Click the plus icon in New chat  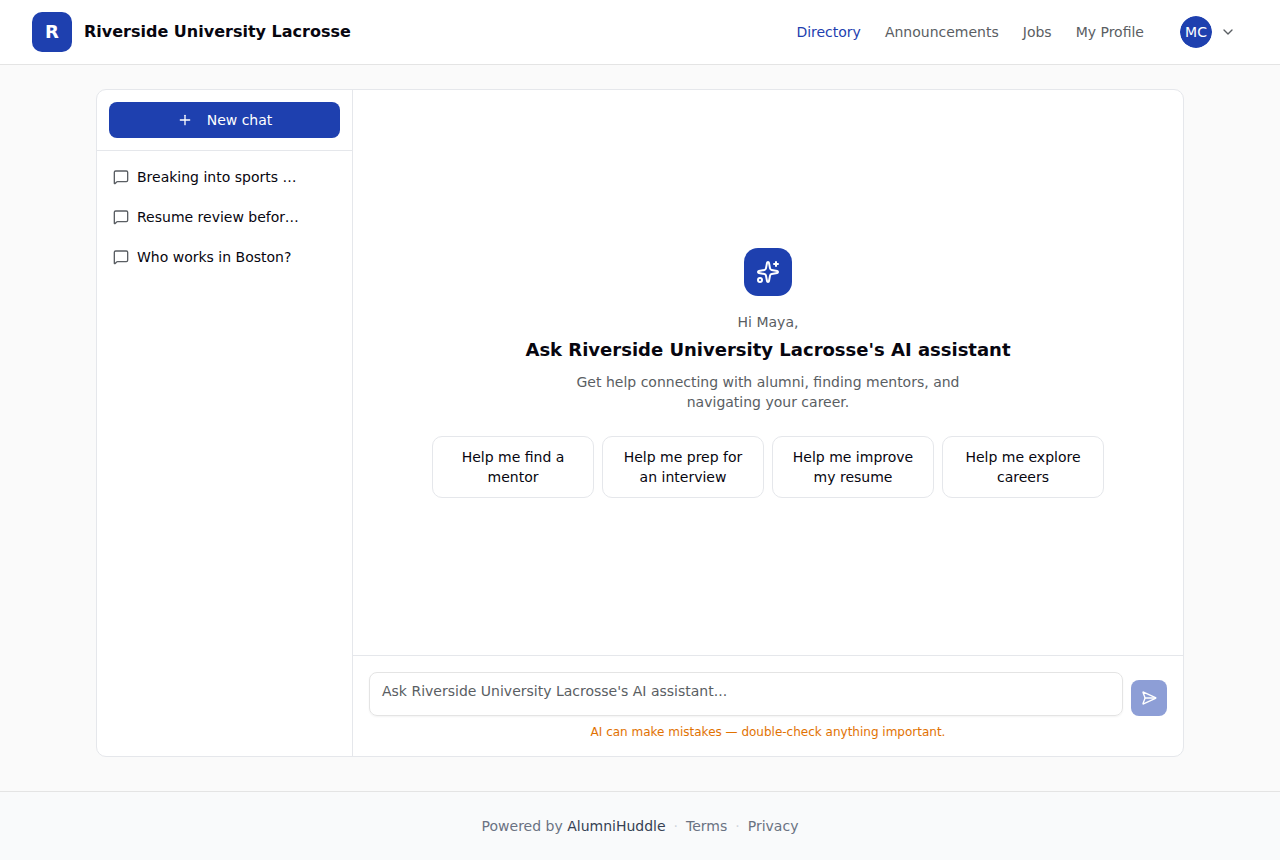(x=185, y=120)
